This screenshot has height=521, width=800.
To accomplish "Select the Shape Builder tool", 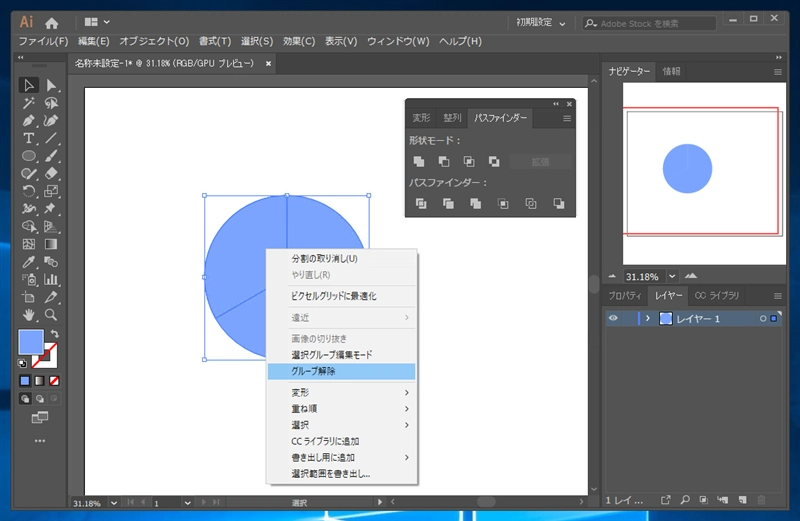I will [29, 227].
